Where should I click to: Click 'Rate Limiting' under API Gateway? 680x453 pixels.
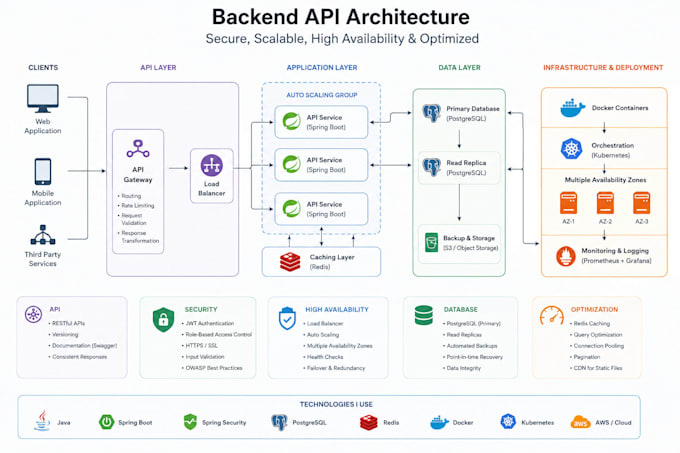[137, 205]
